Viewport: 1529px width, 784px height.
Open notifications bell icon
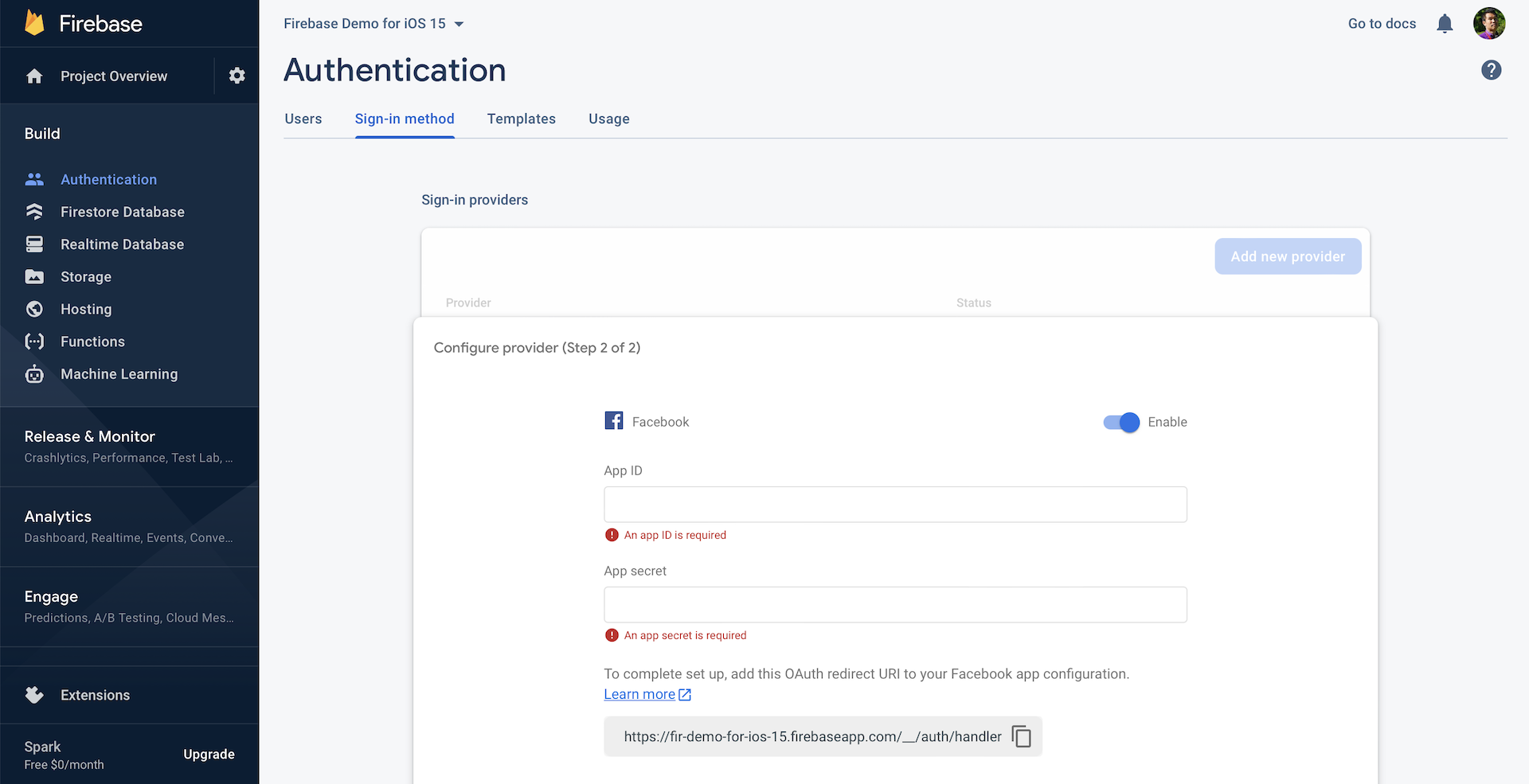pos(1445,24)
